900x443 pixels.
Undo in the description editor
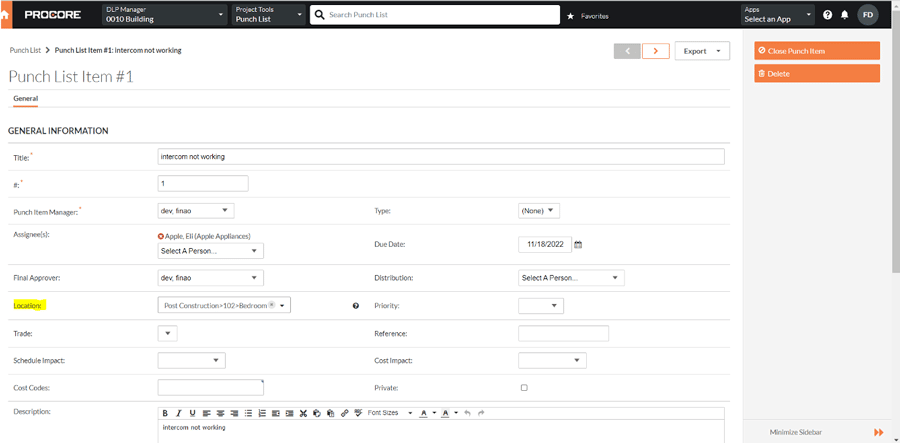(x=467, y=413)
